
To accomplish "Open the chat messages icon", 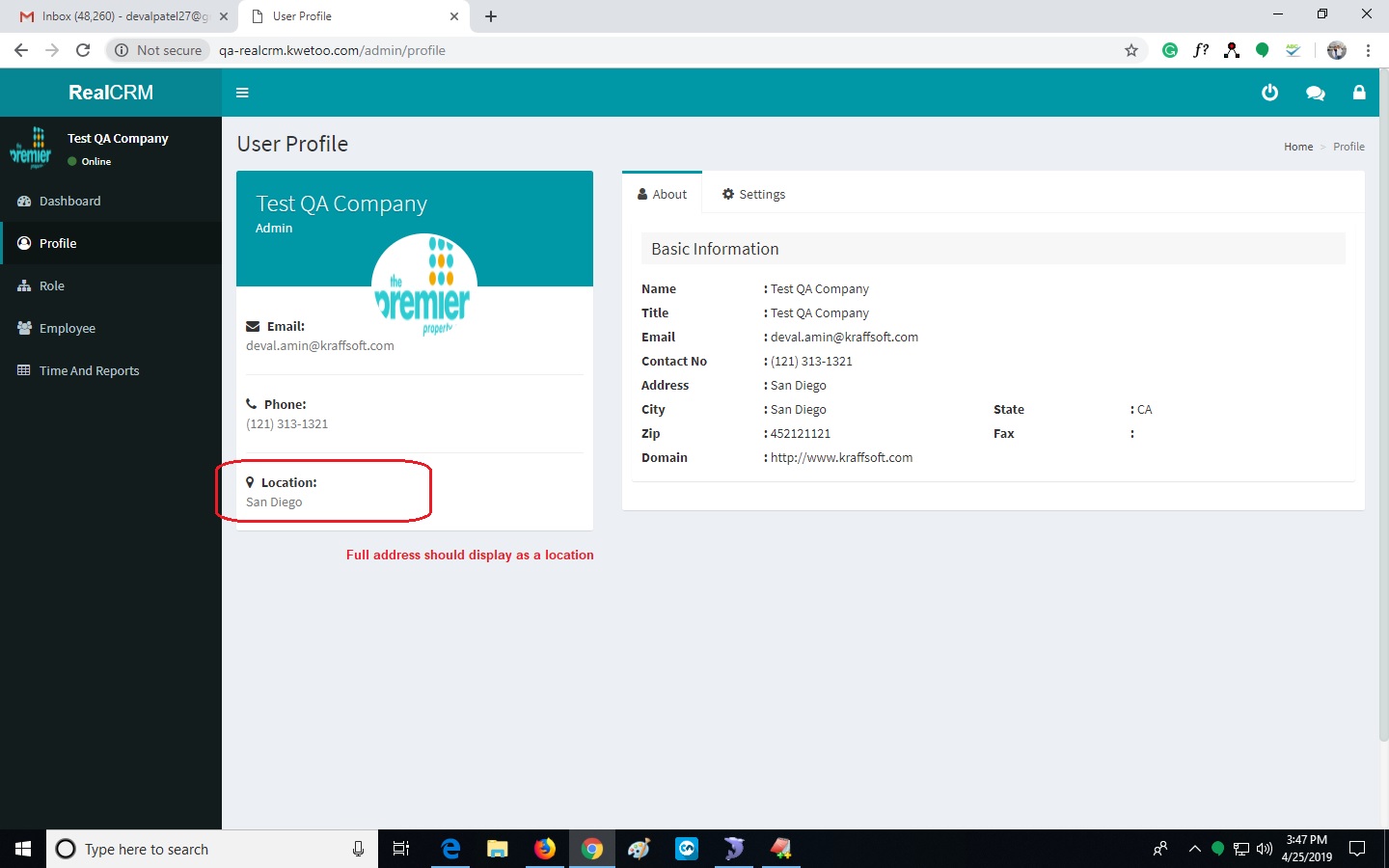I will (1315, 93).
